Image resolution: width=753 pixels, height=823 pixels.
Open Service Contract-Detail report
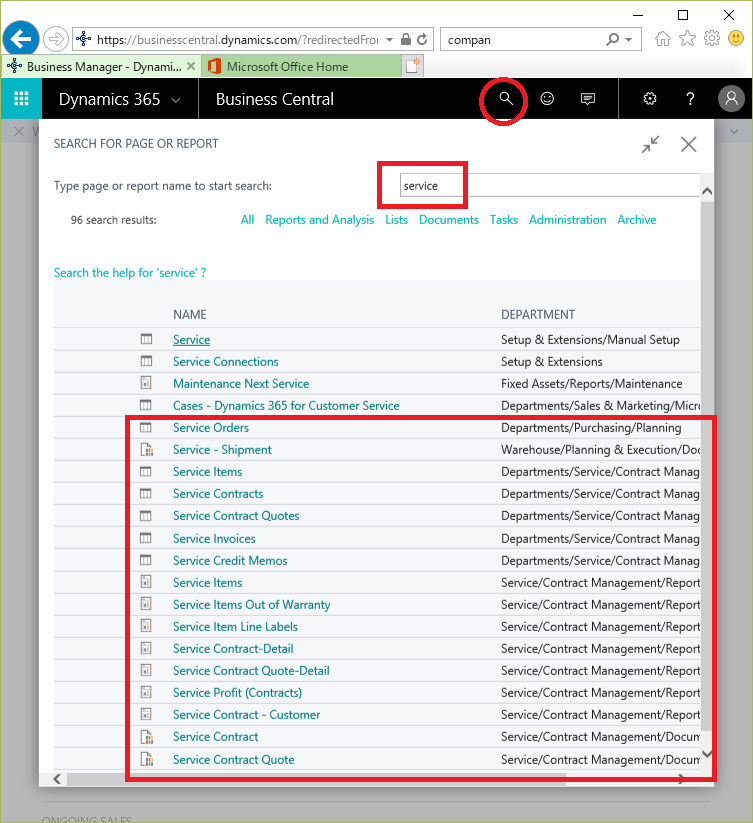233,649
